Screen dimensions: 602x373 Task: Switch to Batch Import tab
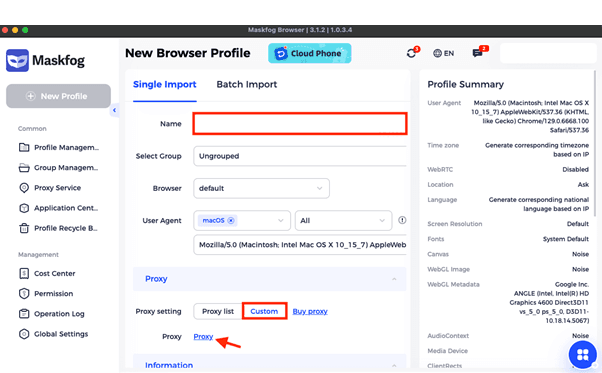[x=246, y=84]
